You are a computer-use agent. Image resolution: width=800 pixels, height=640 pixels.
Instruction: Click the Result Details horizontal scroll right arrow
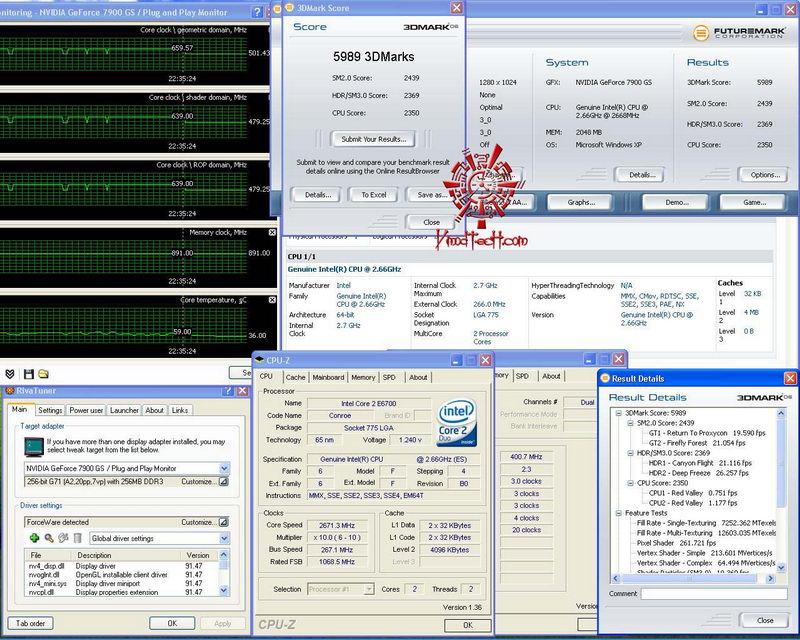coord(770,578)
